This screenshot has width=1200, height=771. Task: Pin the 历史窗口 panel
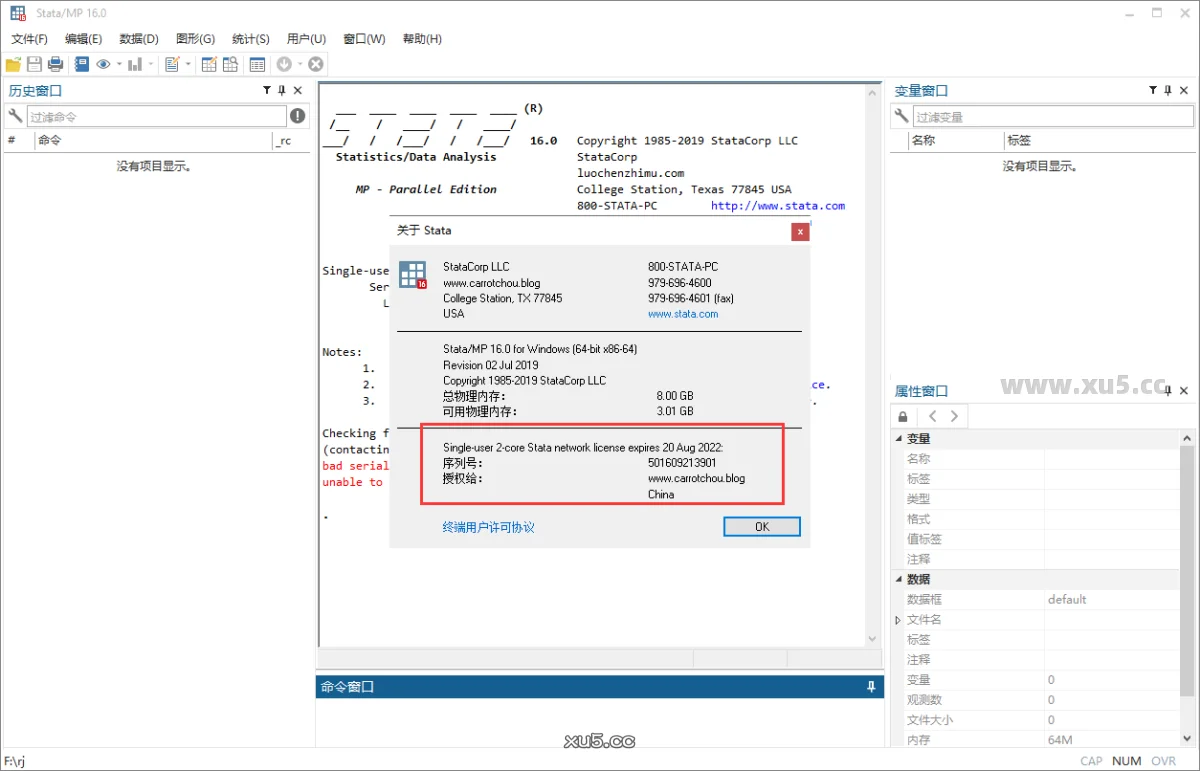click(x=282, y=89)
